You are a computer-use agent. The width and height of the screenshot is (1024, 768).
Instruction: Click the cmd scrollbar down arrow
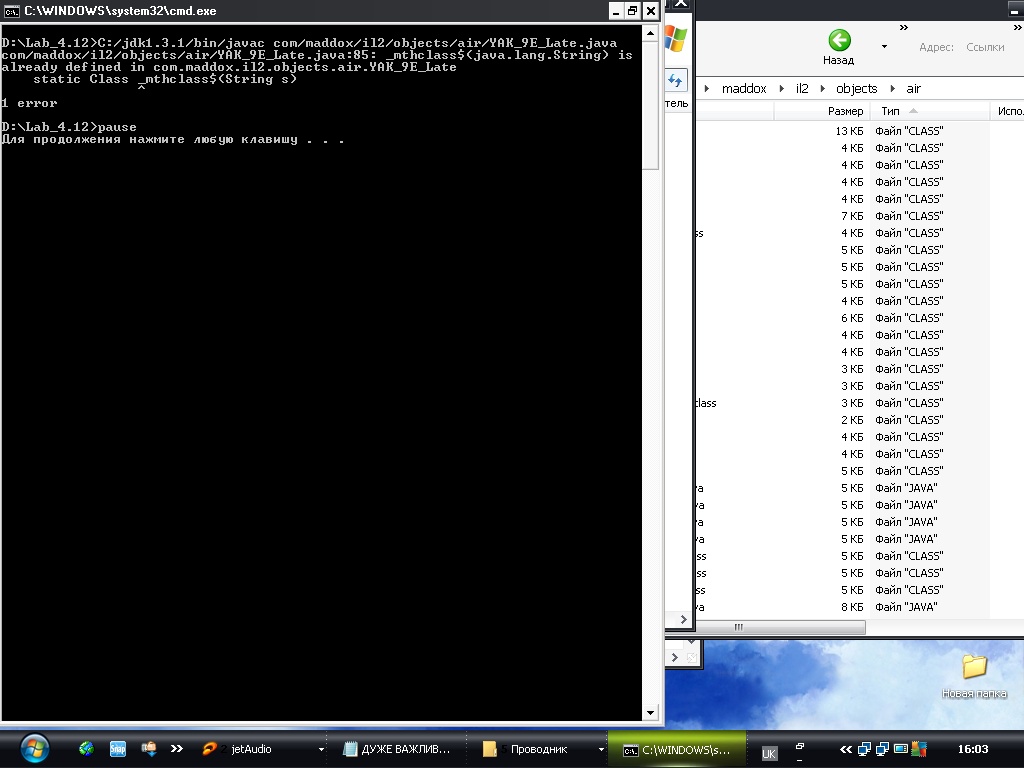650,713
